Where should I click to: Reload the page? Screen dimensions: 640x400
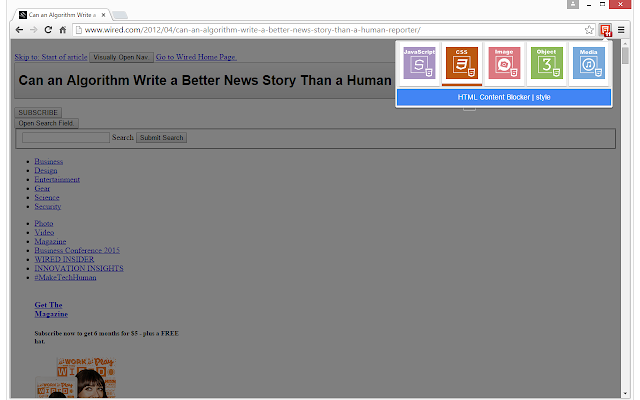click(48, 30)
